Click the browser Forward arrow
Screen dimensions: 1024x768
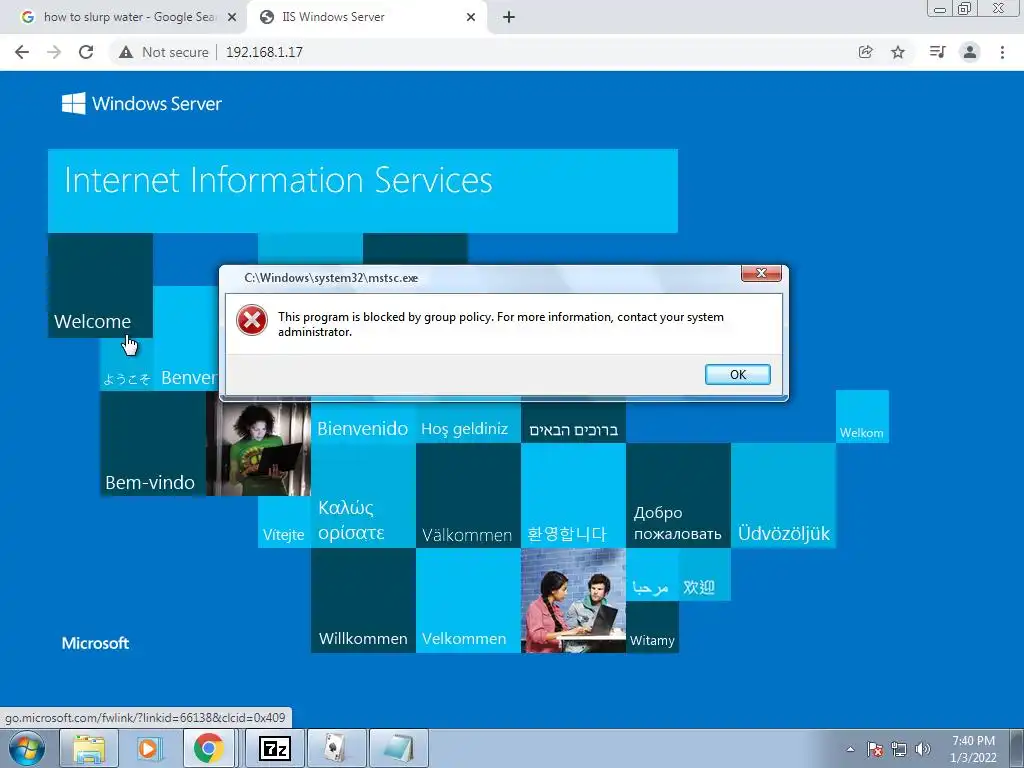click(54, 52)
